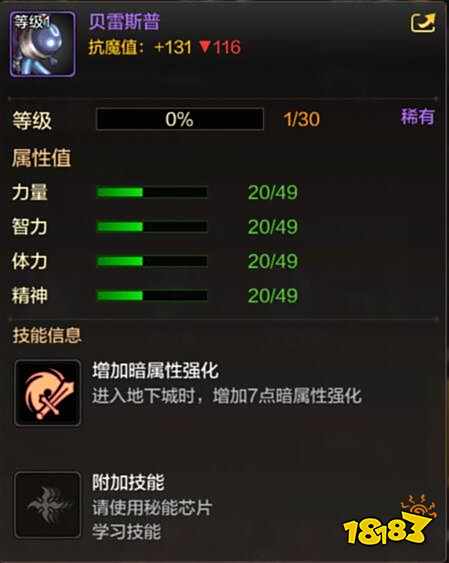449x563 pixels.
Task: Click the 稀有 rarity label
Action: point(418,117)
